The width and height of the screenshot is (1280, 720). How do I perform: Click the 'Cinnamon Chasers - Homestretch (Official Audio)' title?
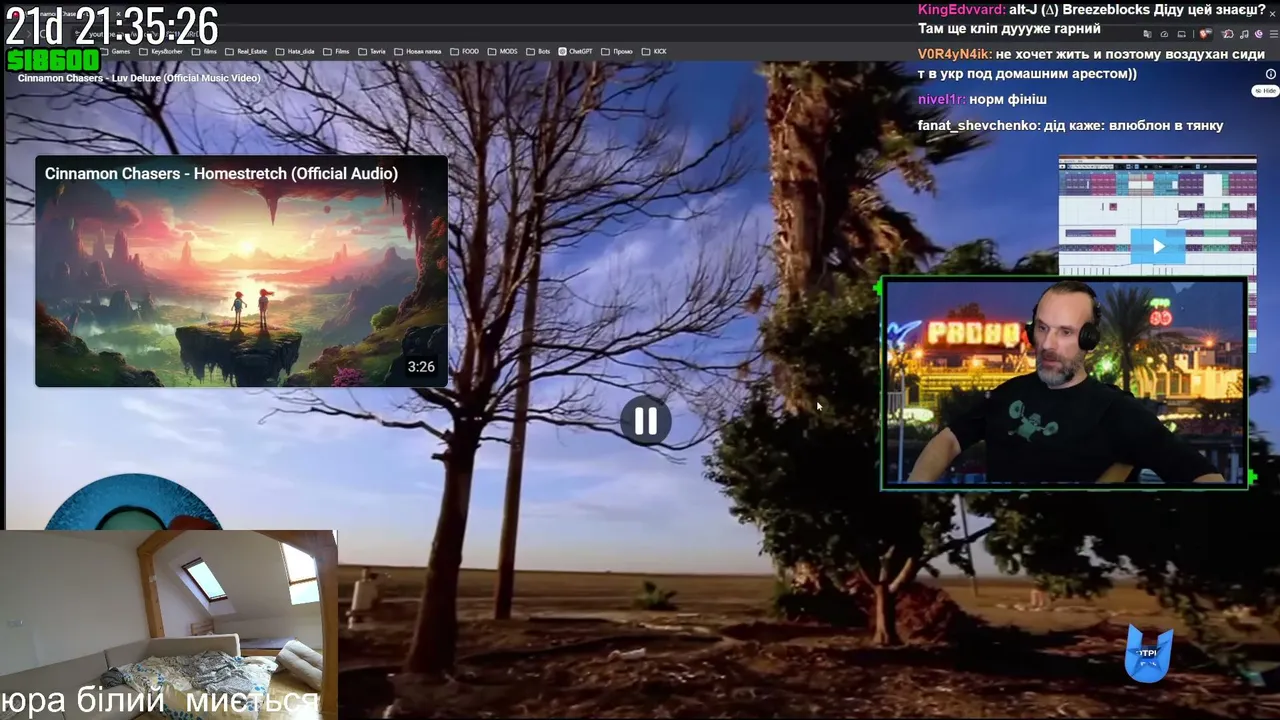click(221, 173)
